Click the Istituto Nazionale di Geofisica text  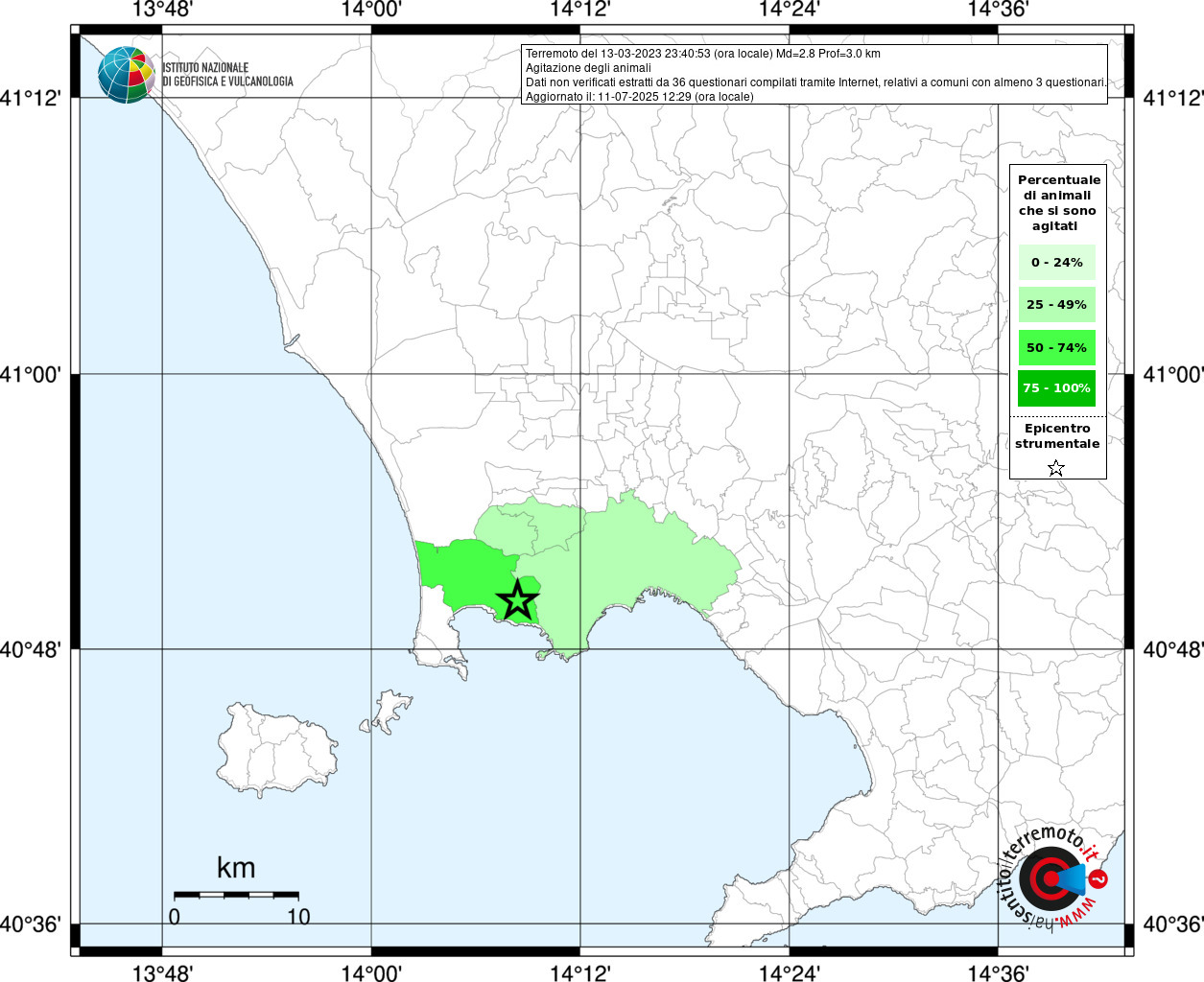click(227, 75)
